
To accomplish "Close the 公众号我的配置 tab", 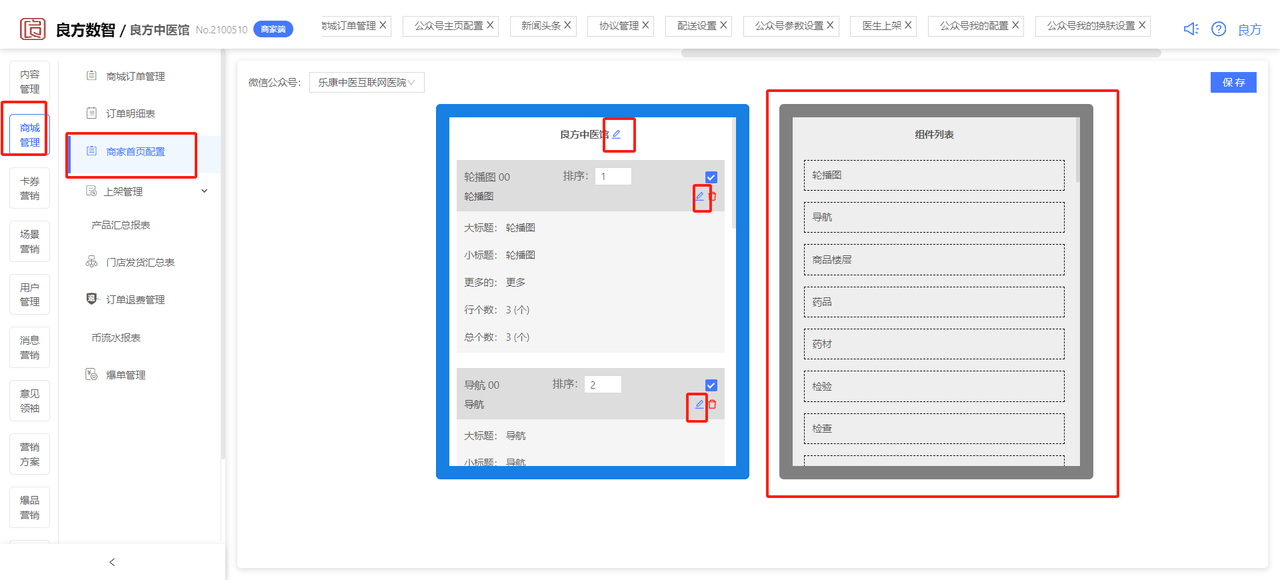I will (x=1016, y=25).
